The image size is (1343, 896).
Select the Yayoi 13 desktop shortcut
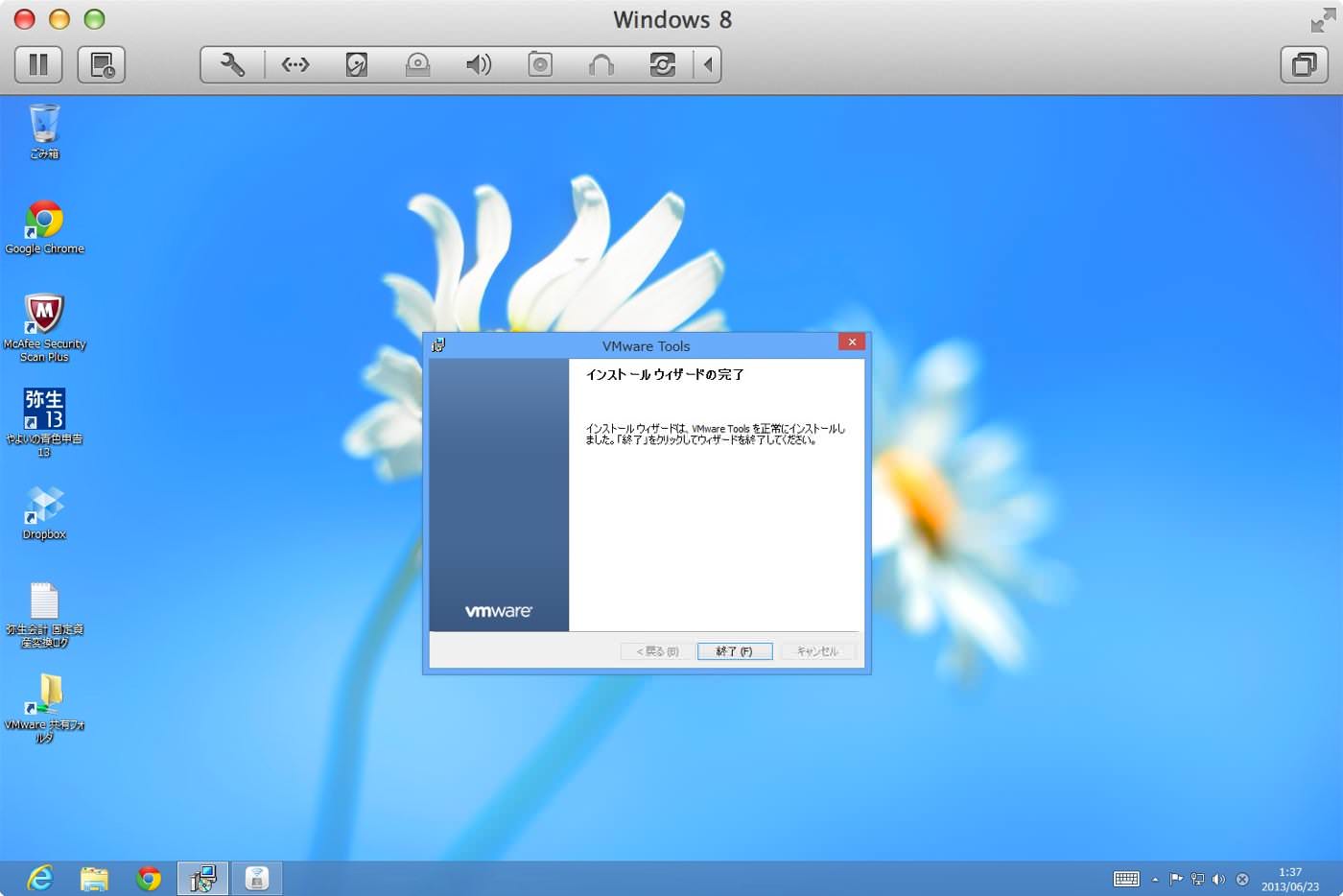[44, 423]
